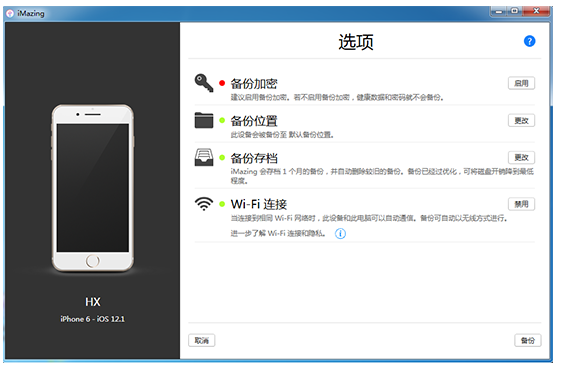Image resolution: width=561 pixels, height=365 pixels.
Task: Click the key icon for 备份加密
Action: (204, 83)
